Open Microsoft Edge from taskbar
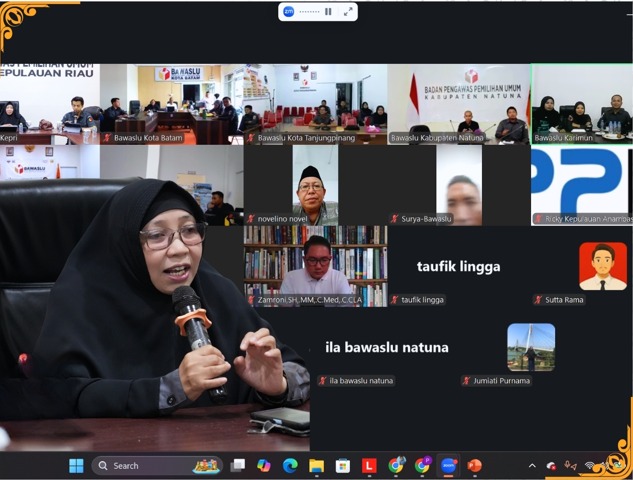This screenshot has width=633, height=480. pos(290,465)
